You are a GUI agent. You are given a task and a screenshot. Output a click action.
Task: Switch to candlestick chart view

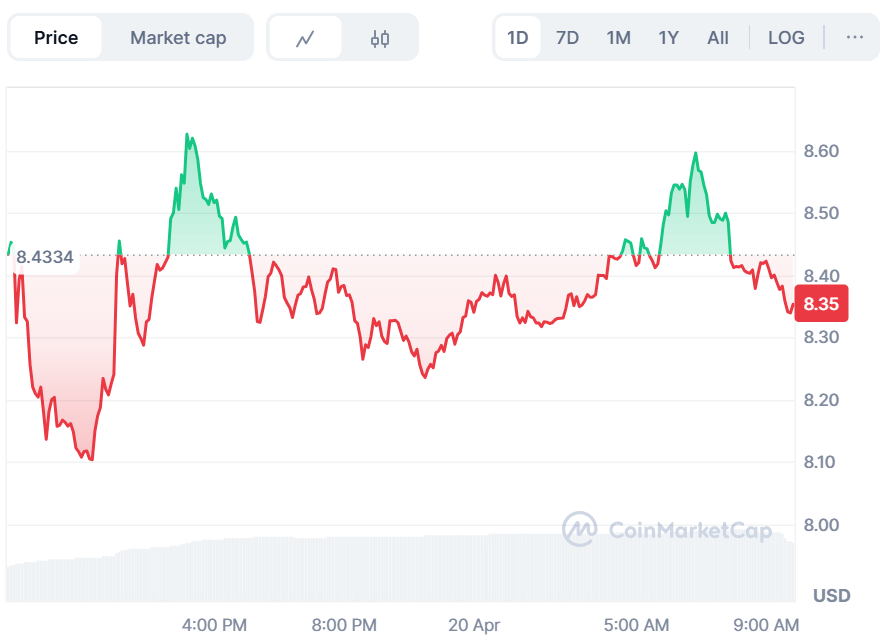379,38
